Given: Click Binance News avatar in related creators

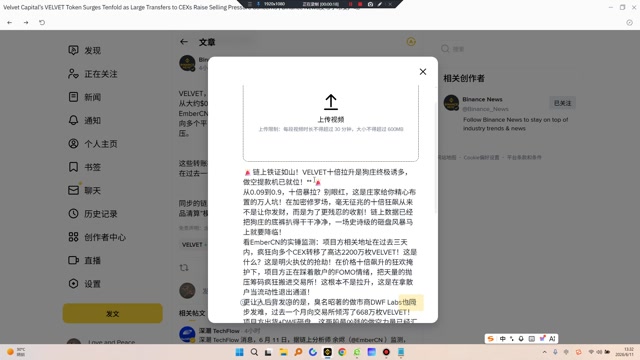Looking at the screenshot, I should pos(451,103).
